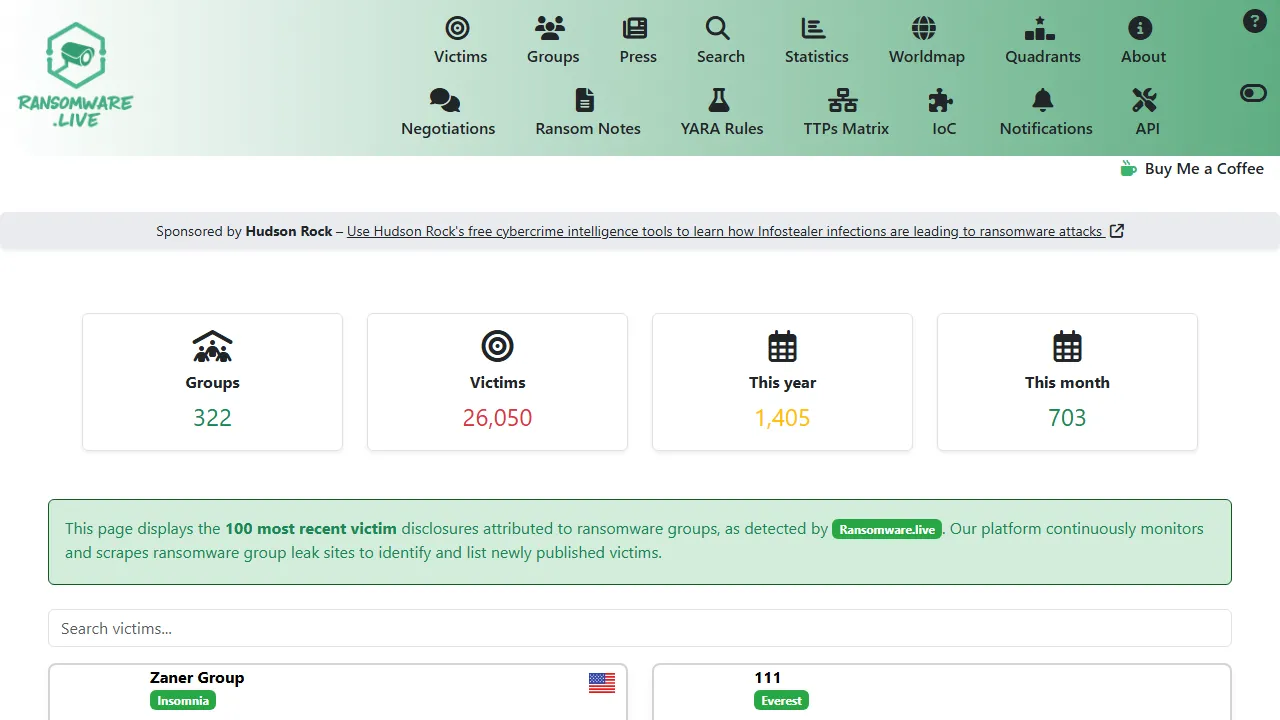Screen dimensions: 1280x720
Task: Click the Search victims input field
Action: pos(640,628)
